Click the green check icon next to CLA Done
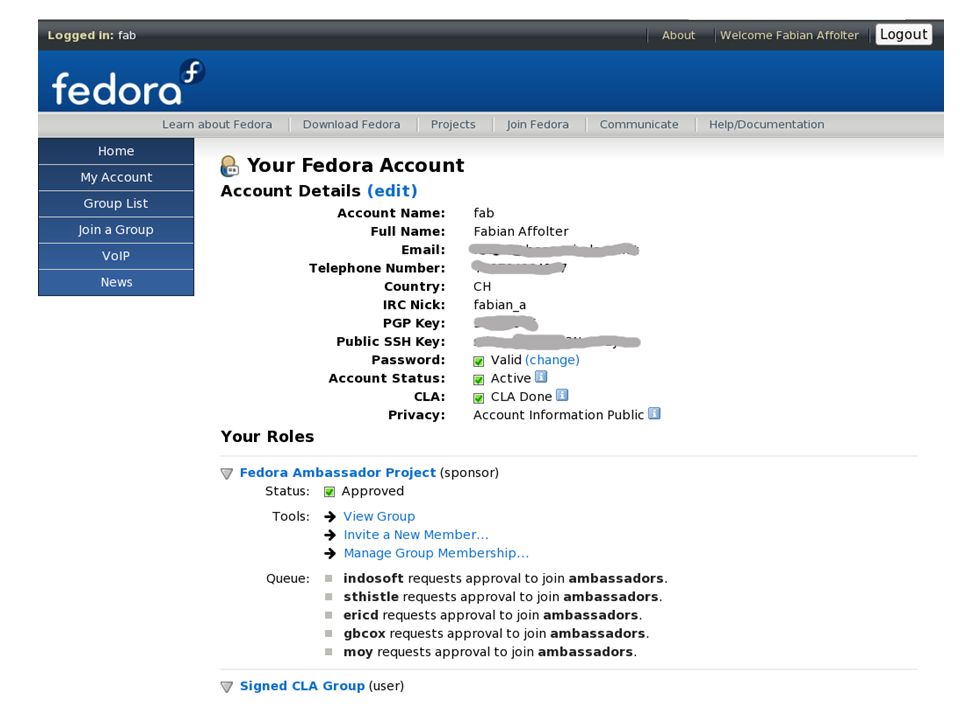Screen dimensions: 960x720 point(479,398)
